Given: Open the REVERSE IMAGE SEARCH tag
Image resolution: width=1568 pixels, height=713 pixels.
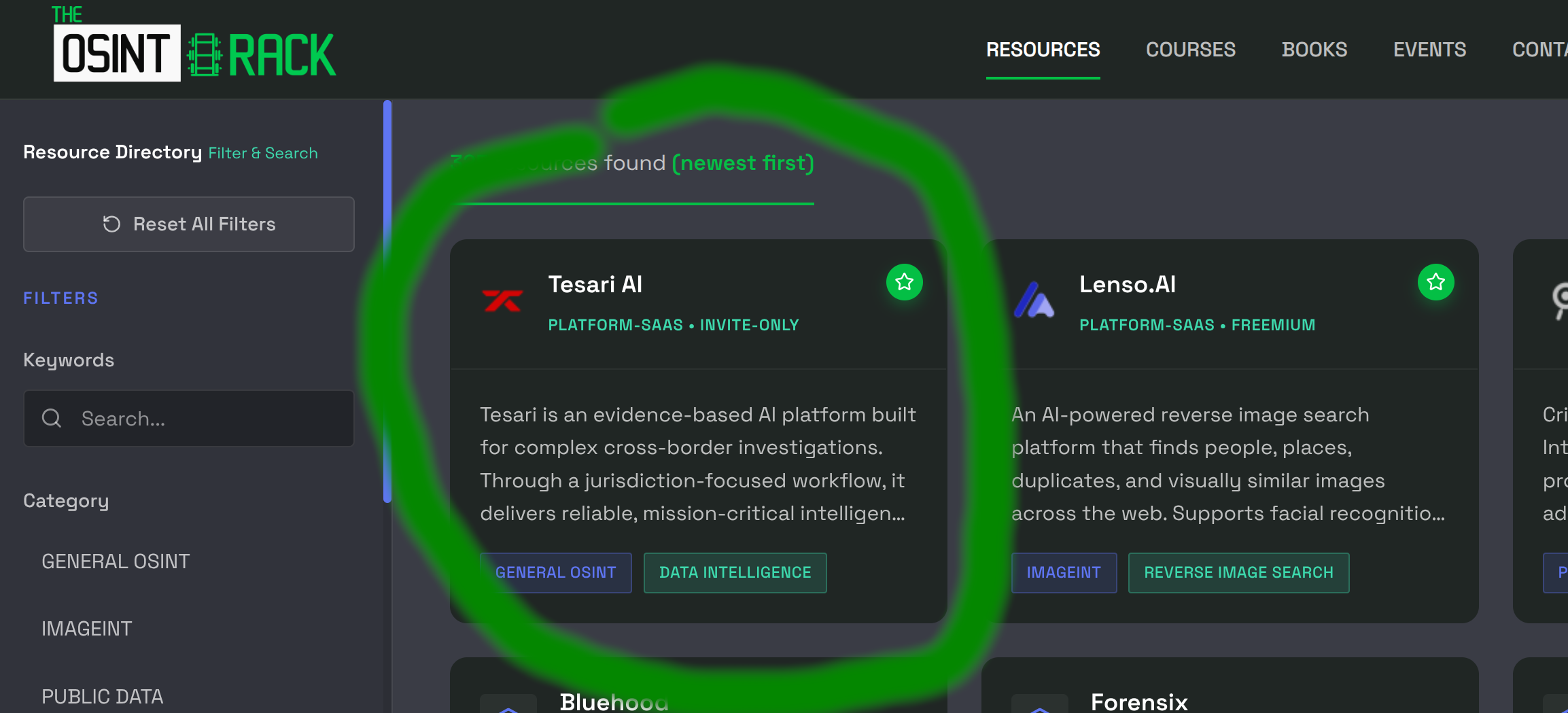Looking at the screenshot, I should coord(1238,572).
